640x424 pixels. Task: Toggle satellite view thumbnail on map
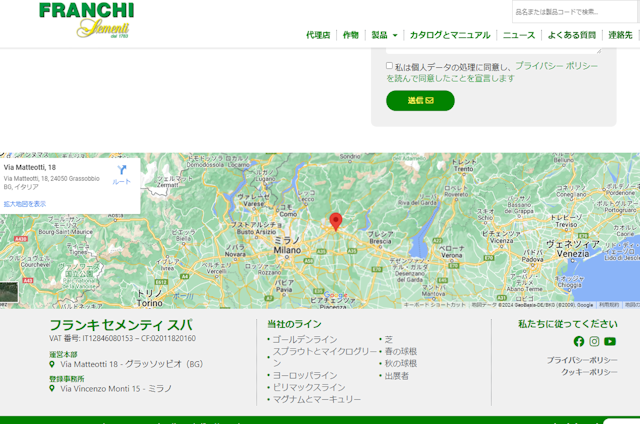click(9, 292)
